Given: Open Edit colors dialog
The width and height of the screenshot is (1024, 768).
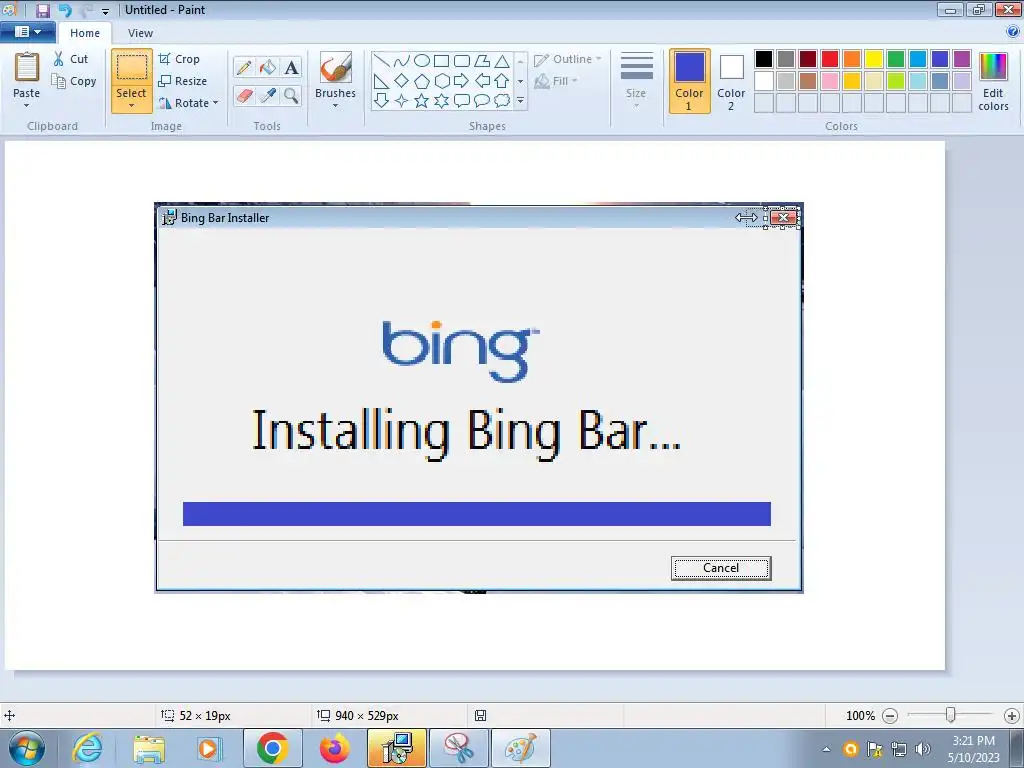Looking at the screenshot, I should pos(993,82).
